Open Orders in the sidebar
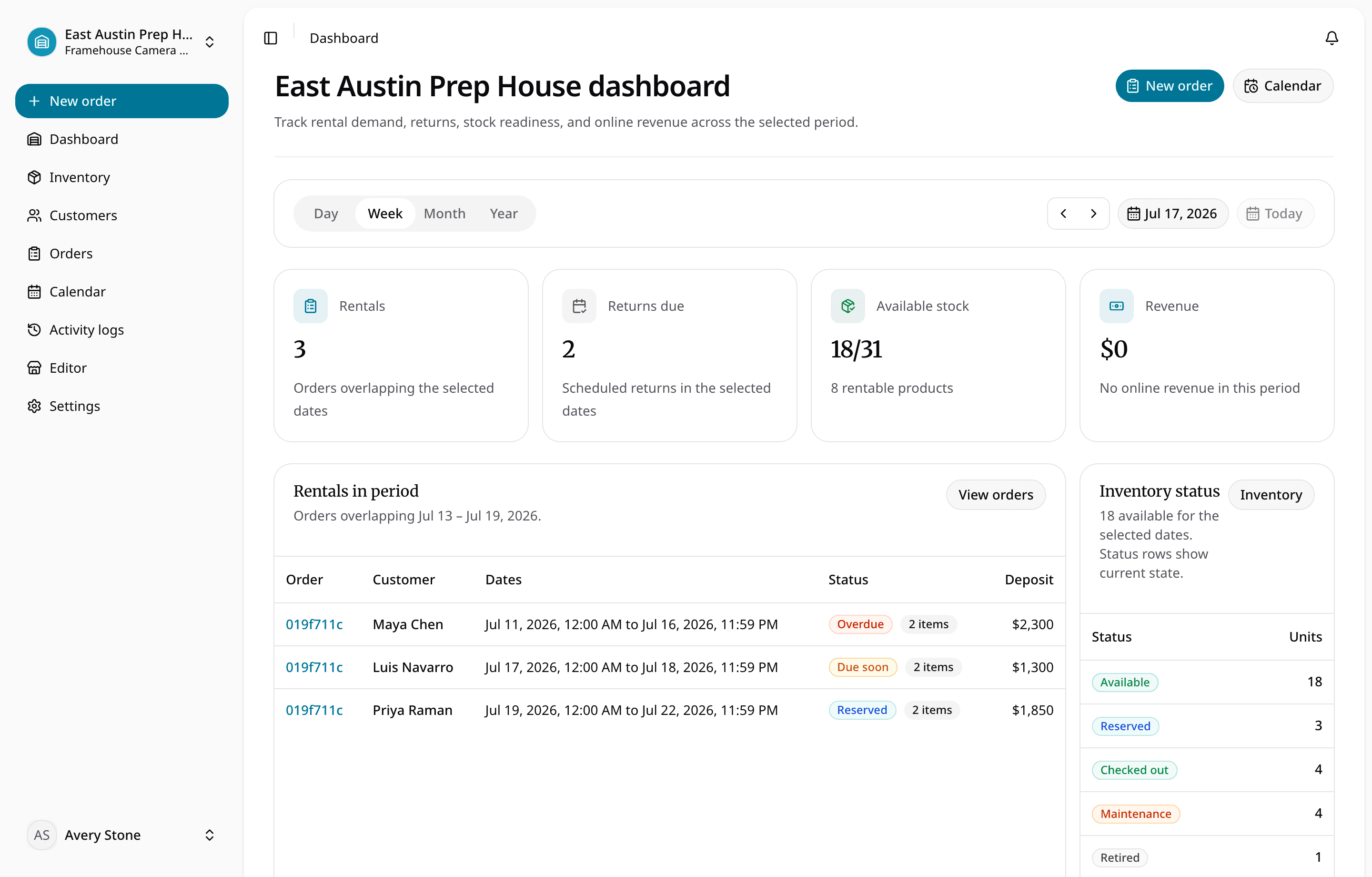Screen dimensions: 1372x877 tap(122, 254)
